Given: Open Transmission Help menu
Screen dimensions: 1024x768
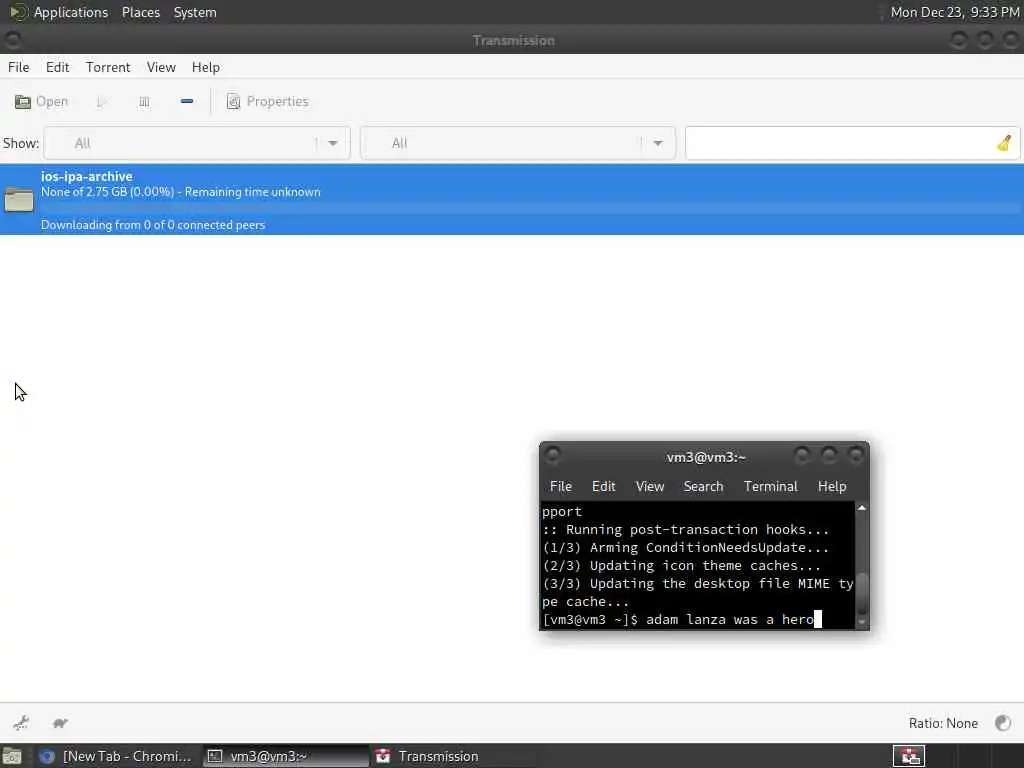Looking at the screenshot, I should 206,67.
